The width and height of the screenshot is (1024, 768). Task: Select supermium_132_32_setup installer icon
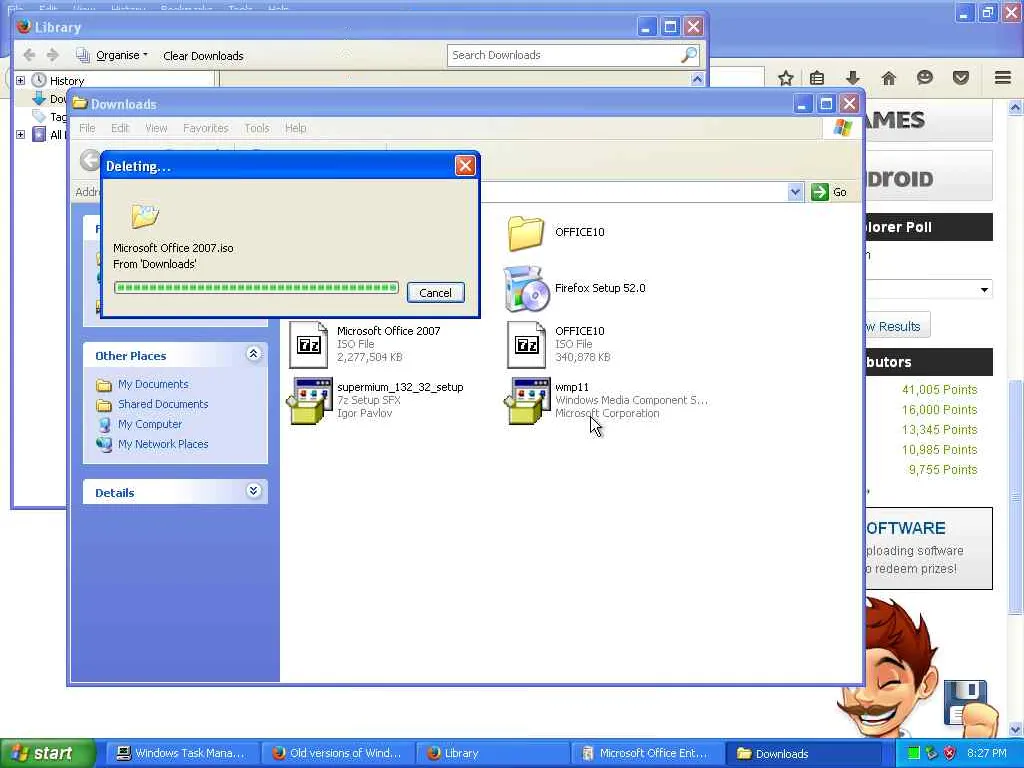pyautogui.click(x=308, y=401)
